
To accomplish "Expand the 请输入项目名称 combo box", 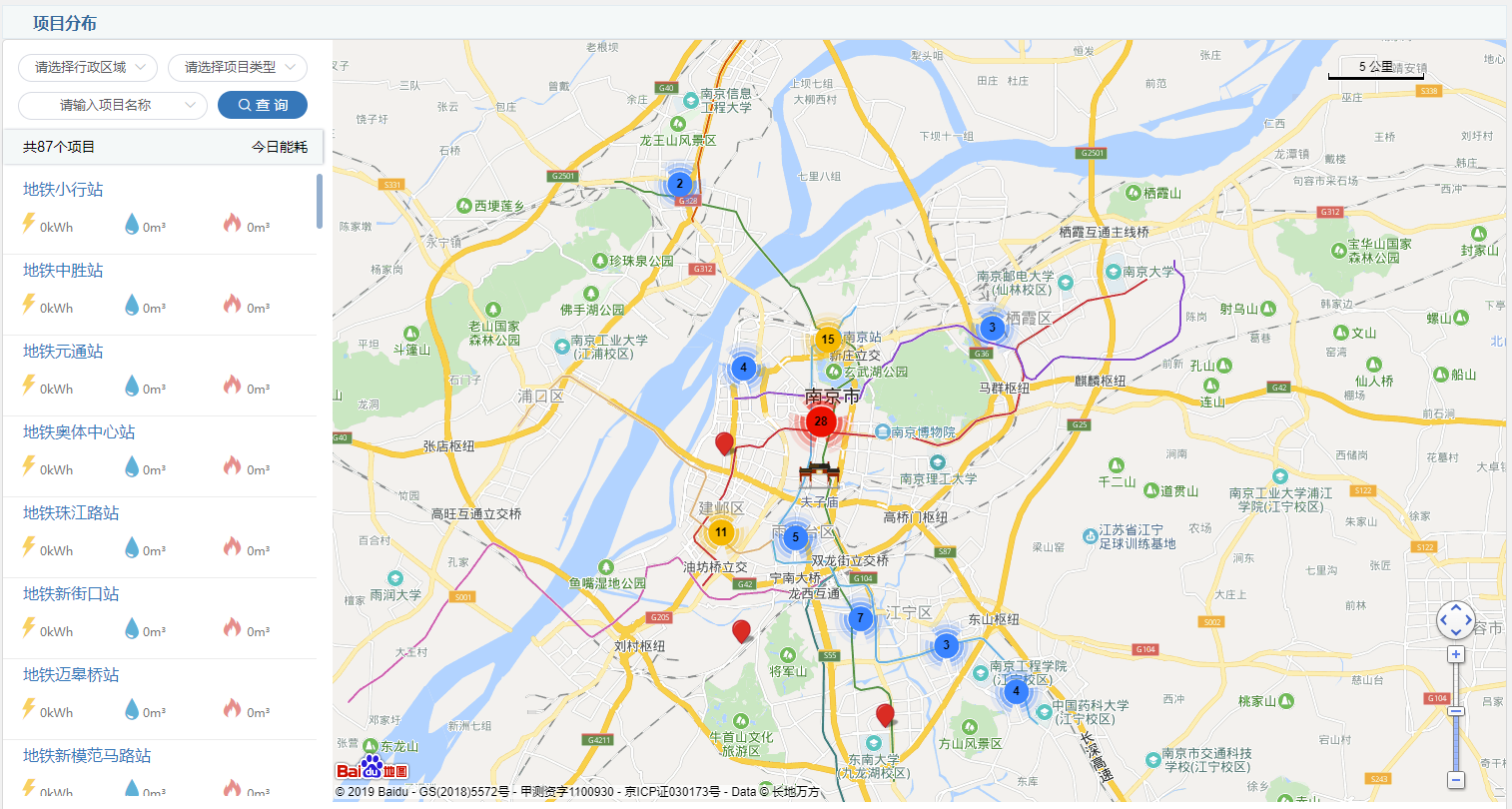I will [113, 105].
